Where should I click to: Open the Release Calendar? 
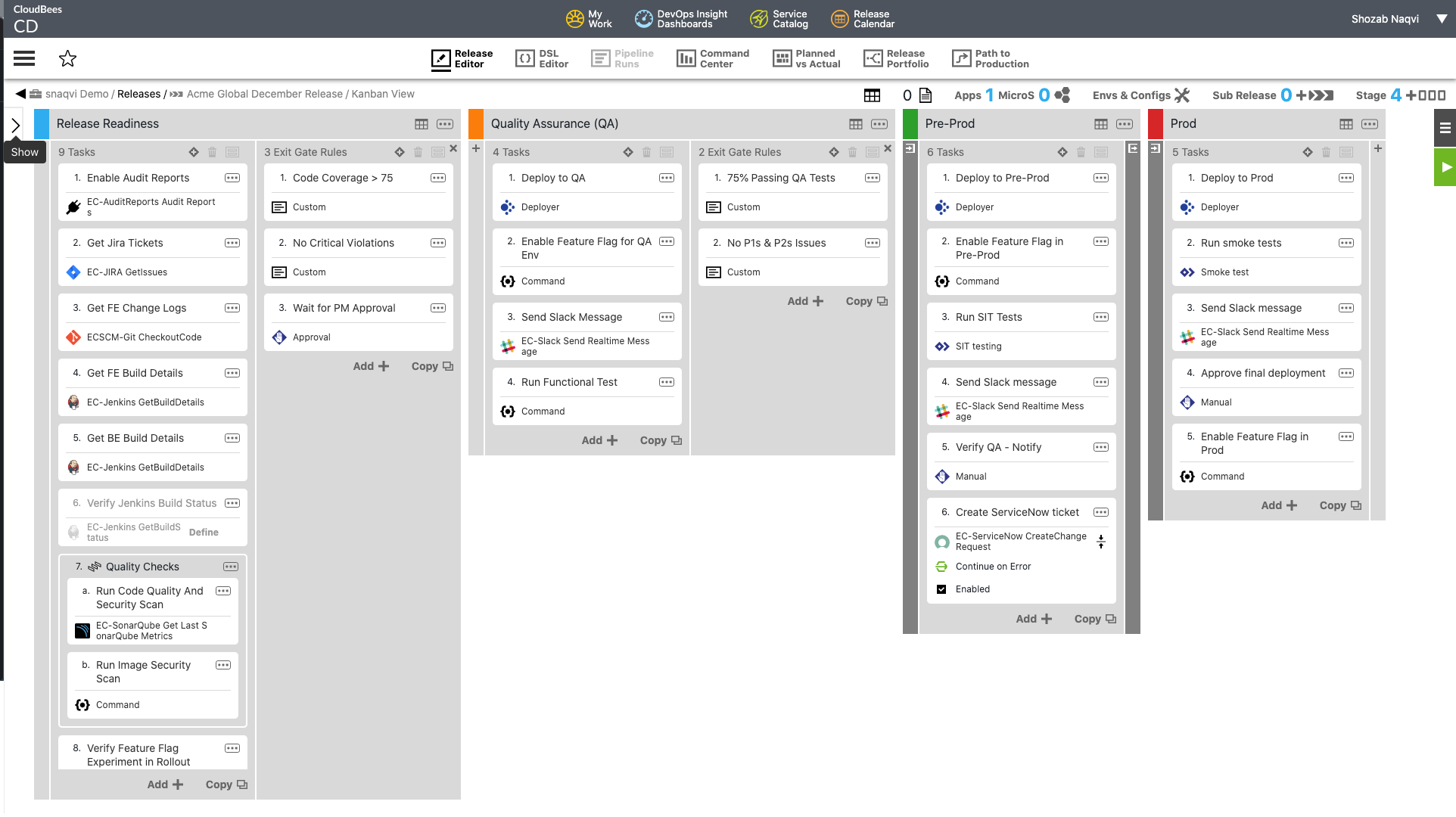pyautogui.click(x=863, y=19)
